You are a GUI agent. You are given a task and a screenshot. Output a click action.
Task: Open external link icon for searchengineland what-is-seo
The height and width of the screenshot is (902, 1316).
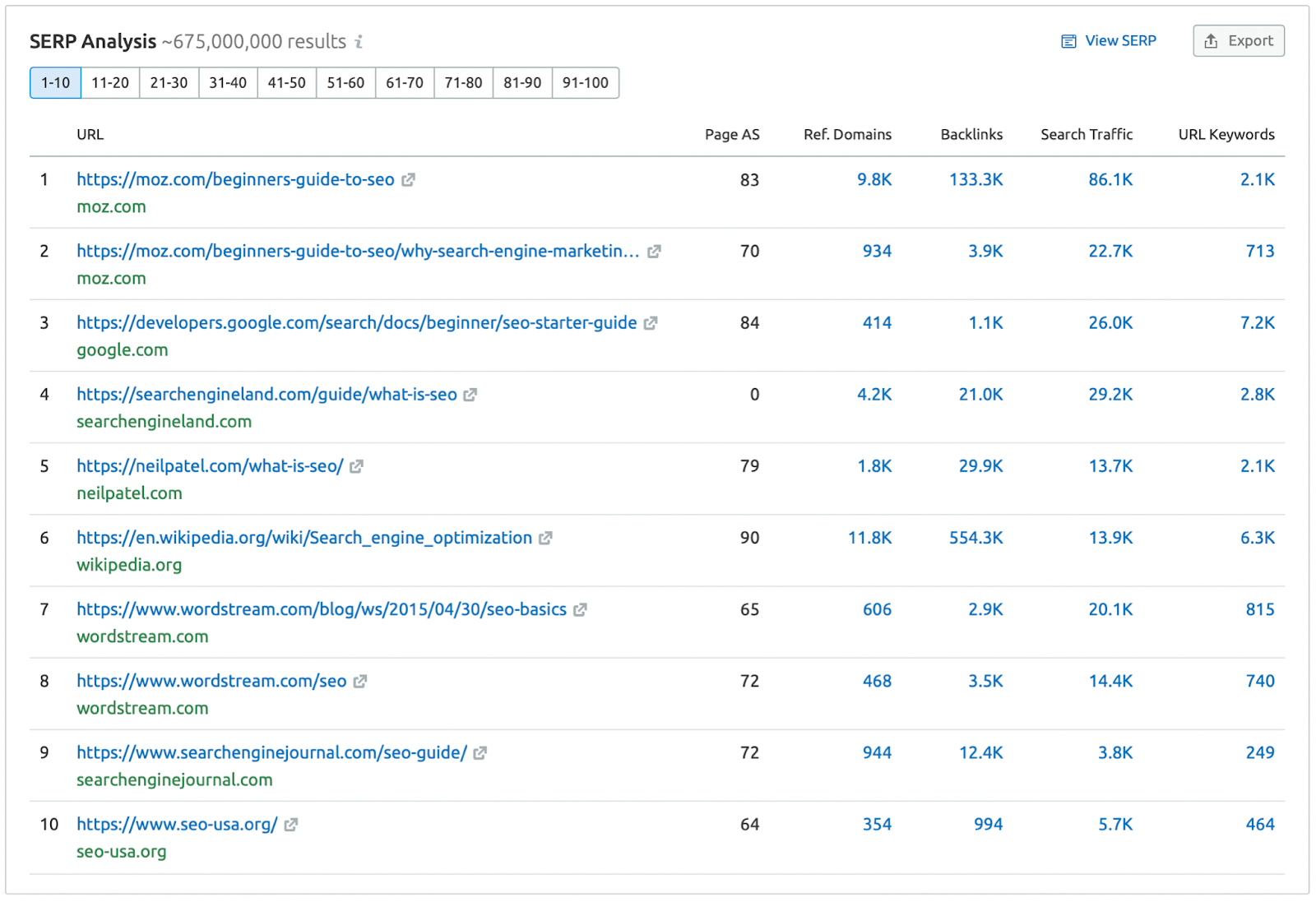point(470,395)
